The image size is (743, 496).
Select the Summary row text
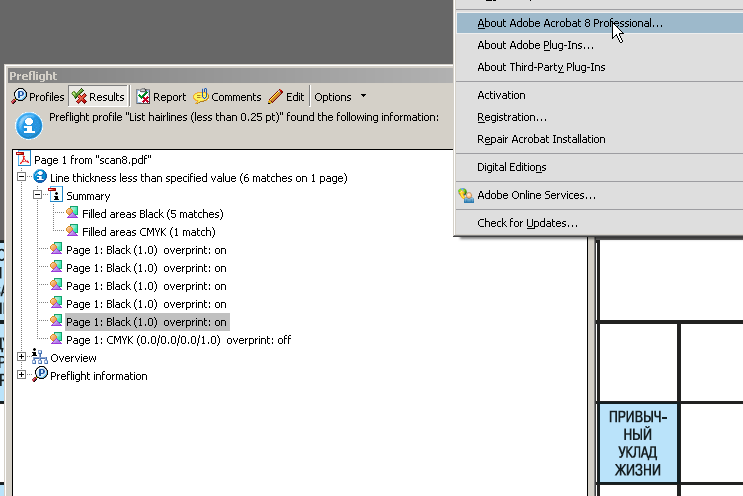[88, 196]
